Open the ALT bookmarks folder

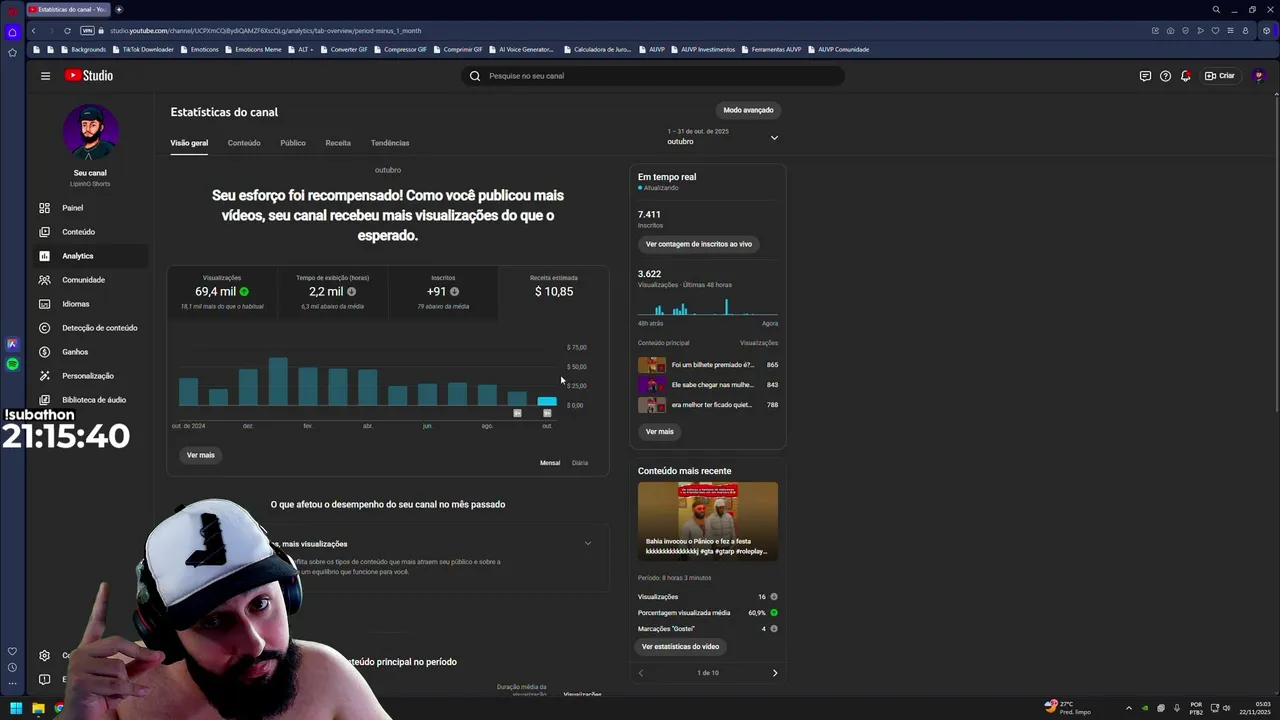[300, 49]
